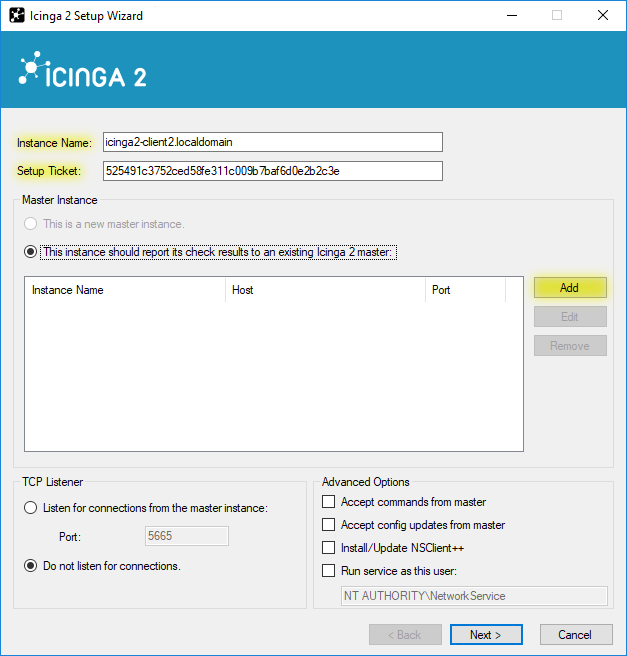
Task: Go back with the '< Back' button
Action: (405, 635)
